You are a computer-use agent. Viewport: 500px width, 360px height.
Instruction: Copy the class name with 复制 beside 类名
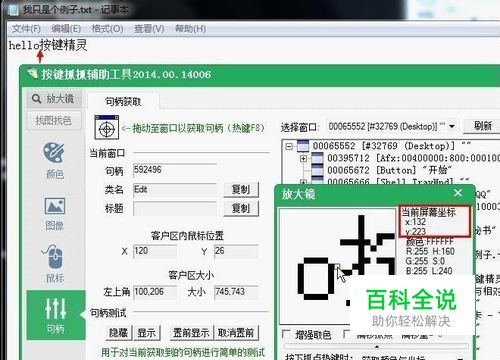point(241,189)
